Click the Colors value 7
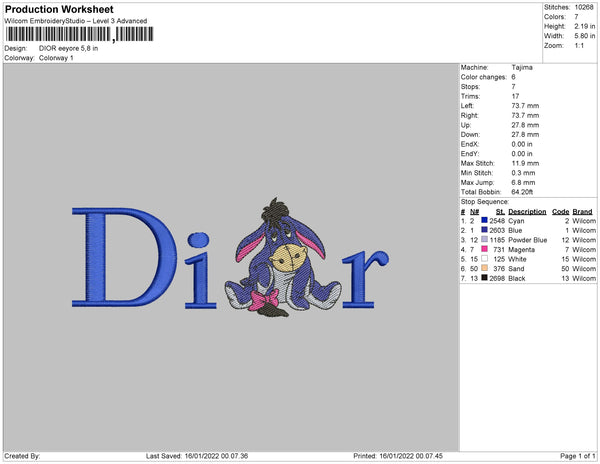This screenshot has width=600, height=464. [x=576, y=17]
